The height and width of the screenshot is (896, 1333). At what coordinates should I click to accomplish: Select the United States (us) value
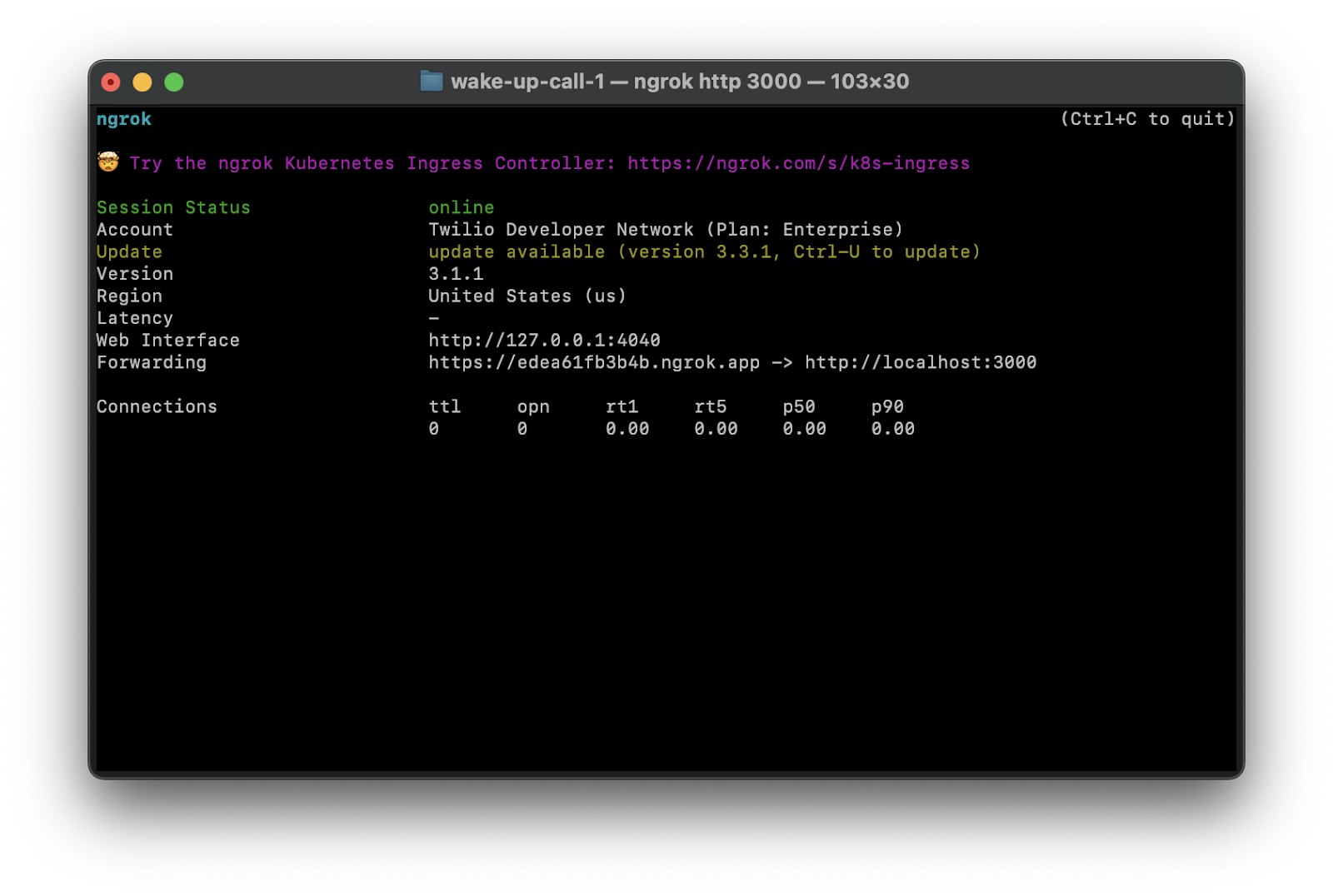[x=527, y=296]
